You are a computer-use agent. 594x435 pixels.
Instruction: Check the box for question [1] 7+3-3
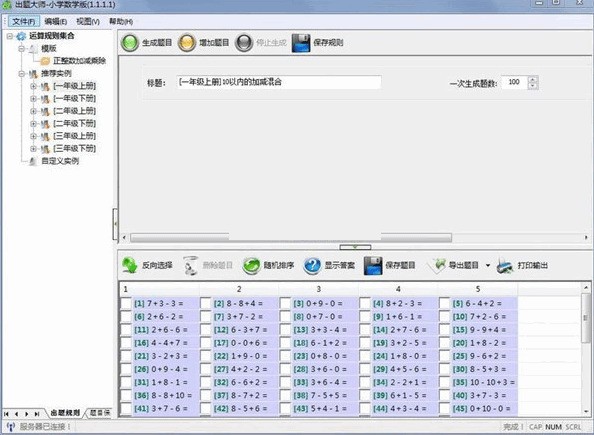click(126, 304)
